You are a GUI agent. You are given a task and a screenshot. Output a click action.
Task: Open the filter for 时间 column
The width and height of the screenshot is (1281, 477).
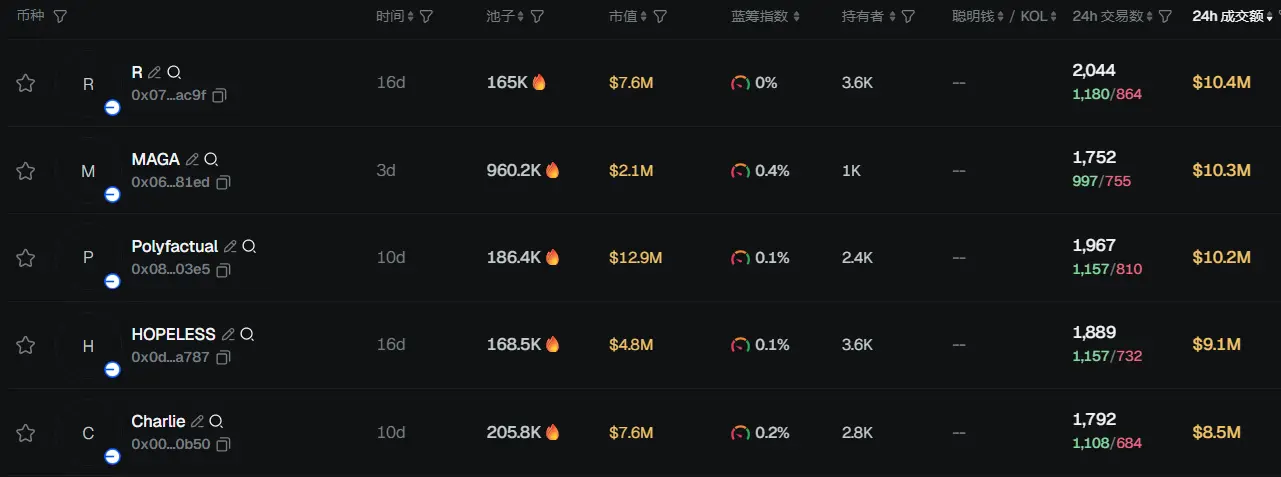(x=427, y=17)
